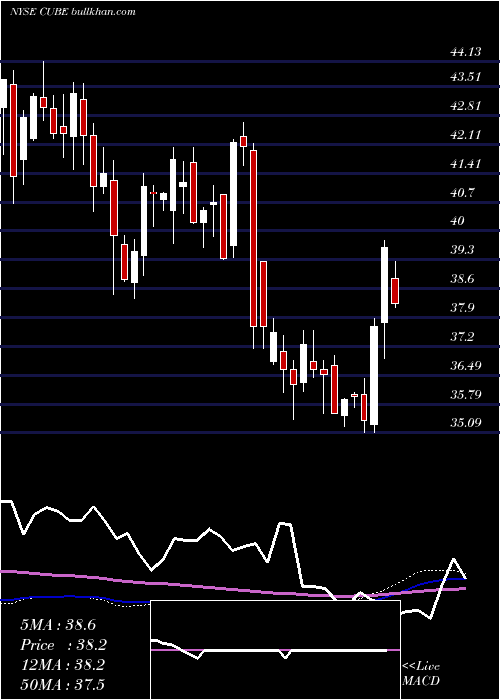
Task: Click the 12MA : 38.2 reading
Action: pyautogui.click(x=62, y=665)
